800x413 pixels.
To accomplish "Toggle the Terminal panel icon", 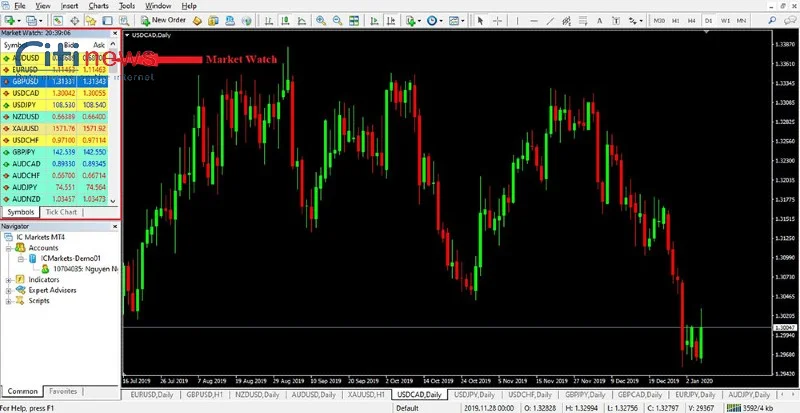I will coord(107,20).
